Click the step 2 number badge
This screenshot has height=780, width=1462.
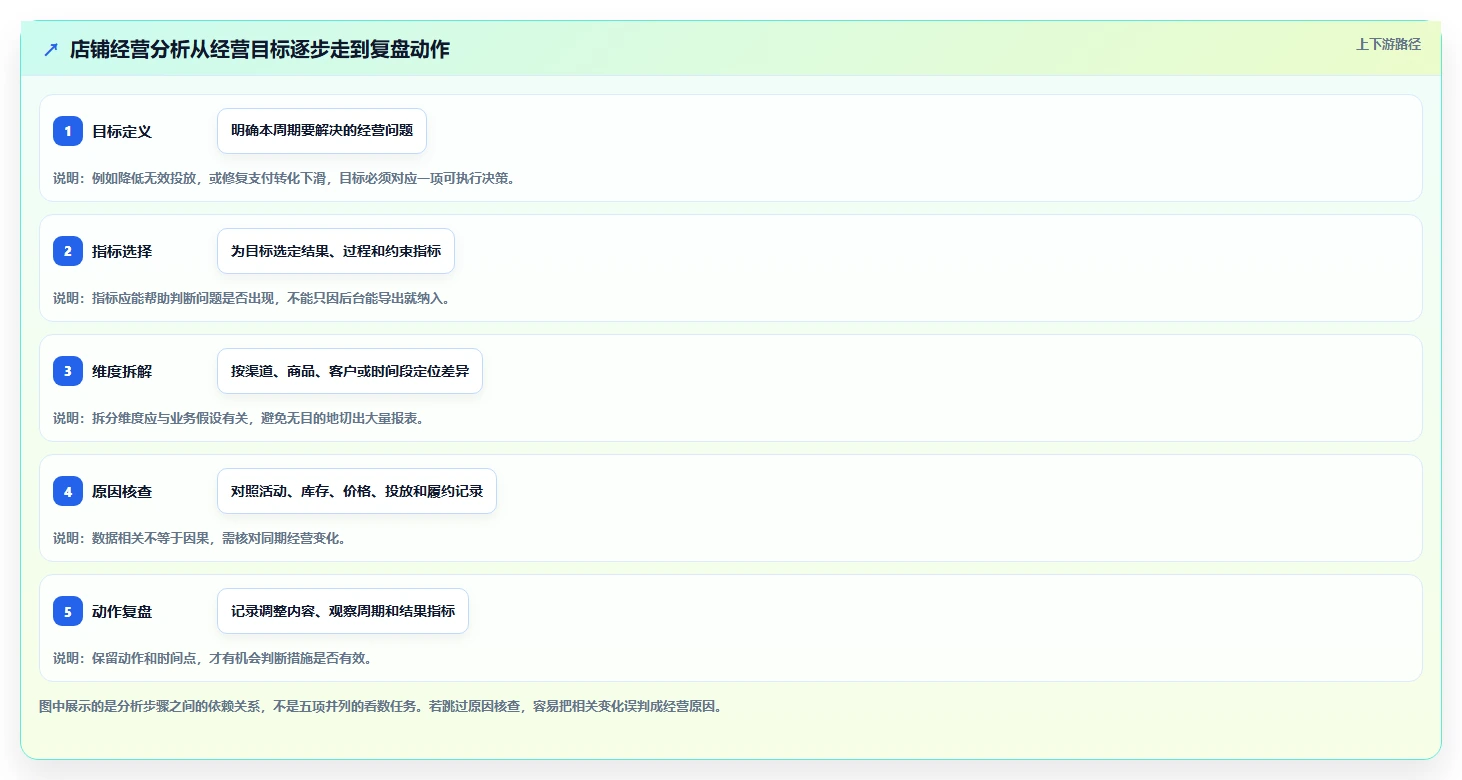[68, 251]
